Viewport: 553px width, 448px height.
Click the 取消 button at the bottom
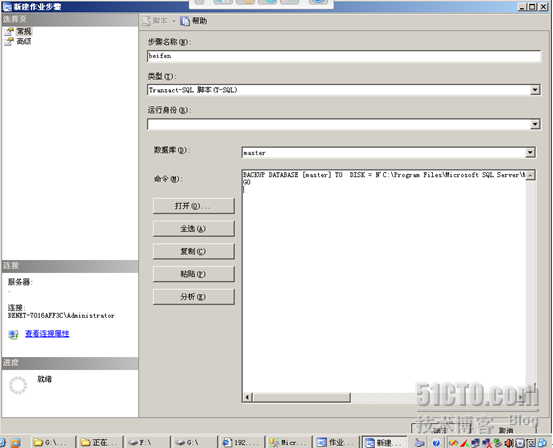505,430
